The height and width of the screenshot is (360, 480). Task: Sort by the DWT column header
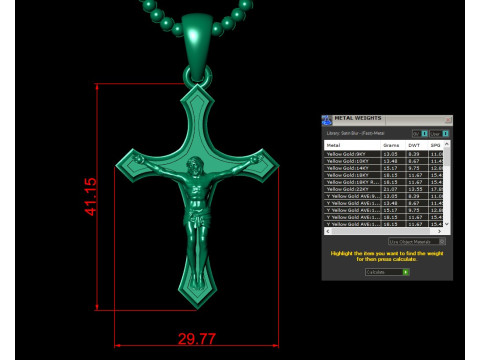417,145
